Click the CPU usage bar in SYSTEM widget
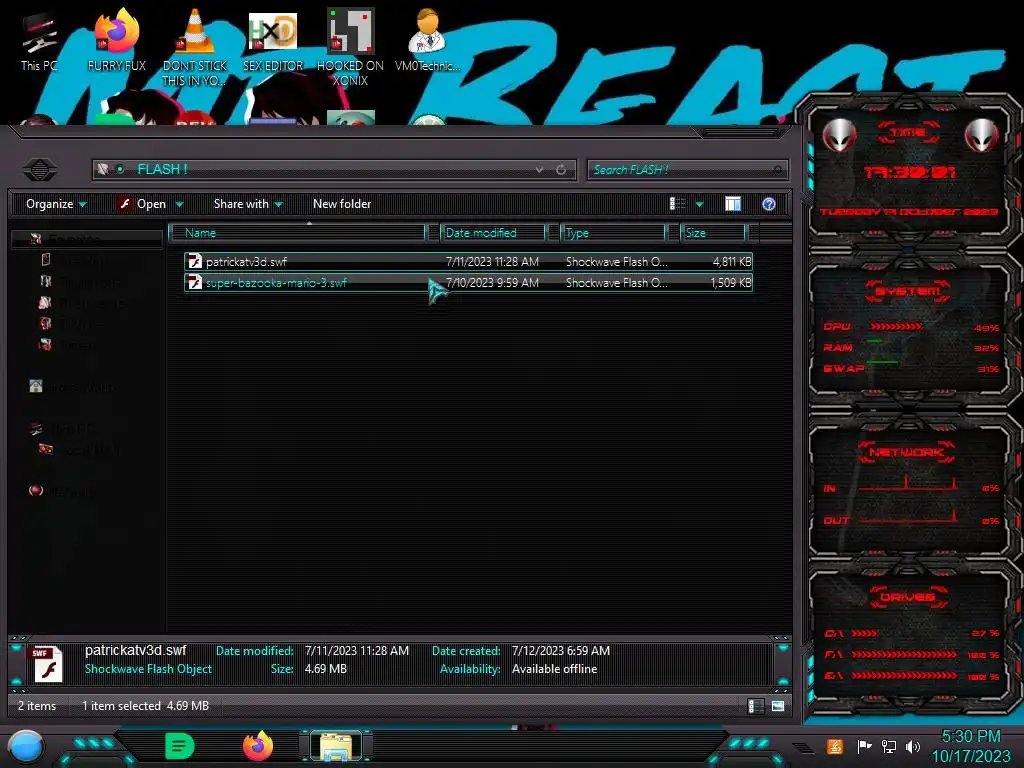This screenshot has height=768, width=1024. click(896, 327)
